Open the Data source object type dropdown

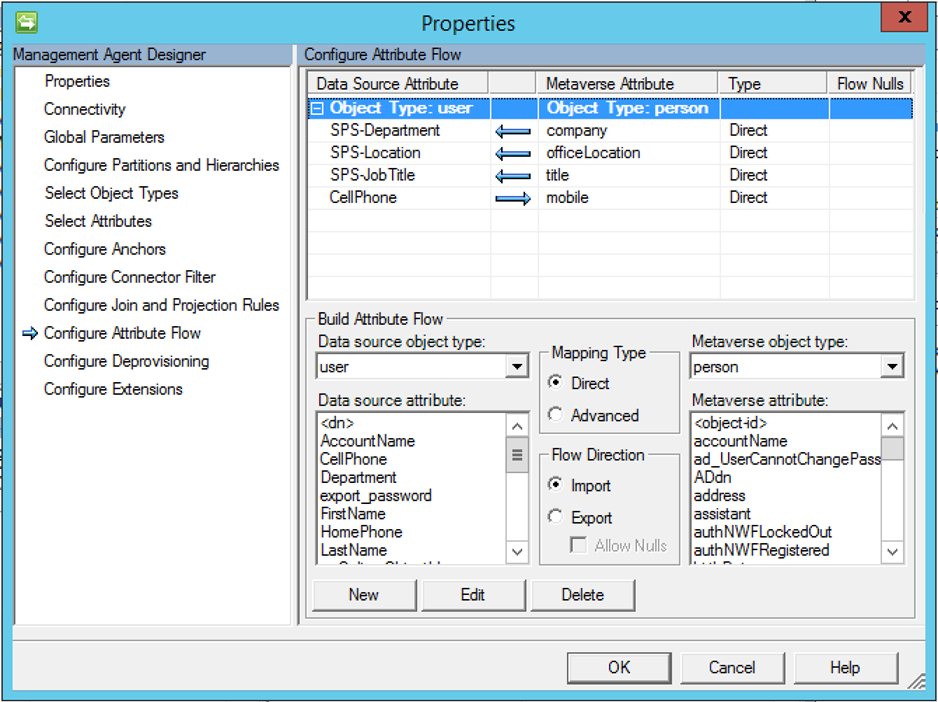(x=517, y=367)
